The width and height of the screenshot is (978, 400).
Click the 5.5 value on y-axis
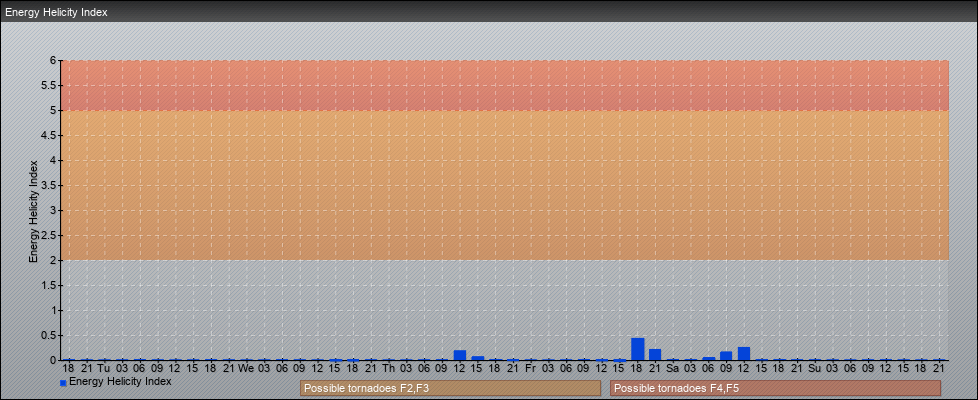tap(49, 85)
